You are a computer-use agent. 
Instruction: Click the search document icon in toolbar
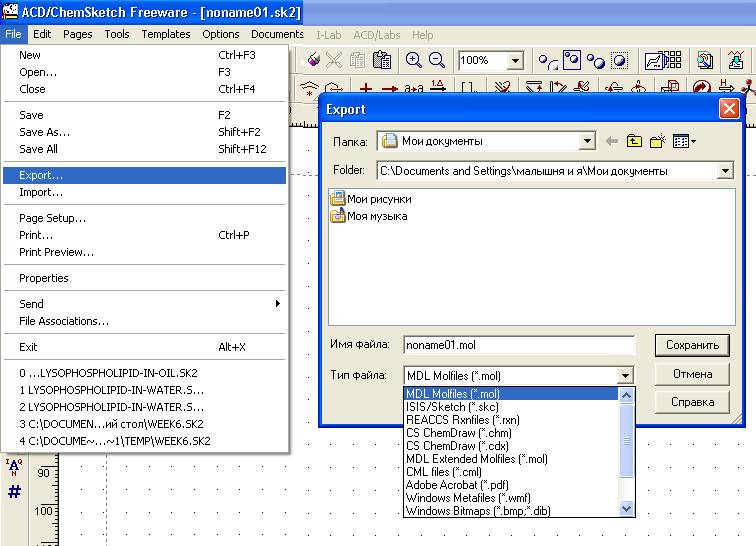point(705,60)
